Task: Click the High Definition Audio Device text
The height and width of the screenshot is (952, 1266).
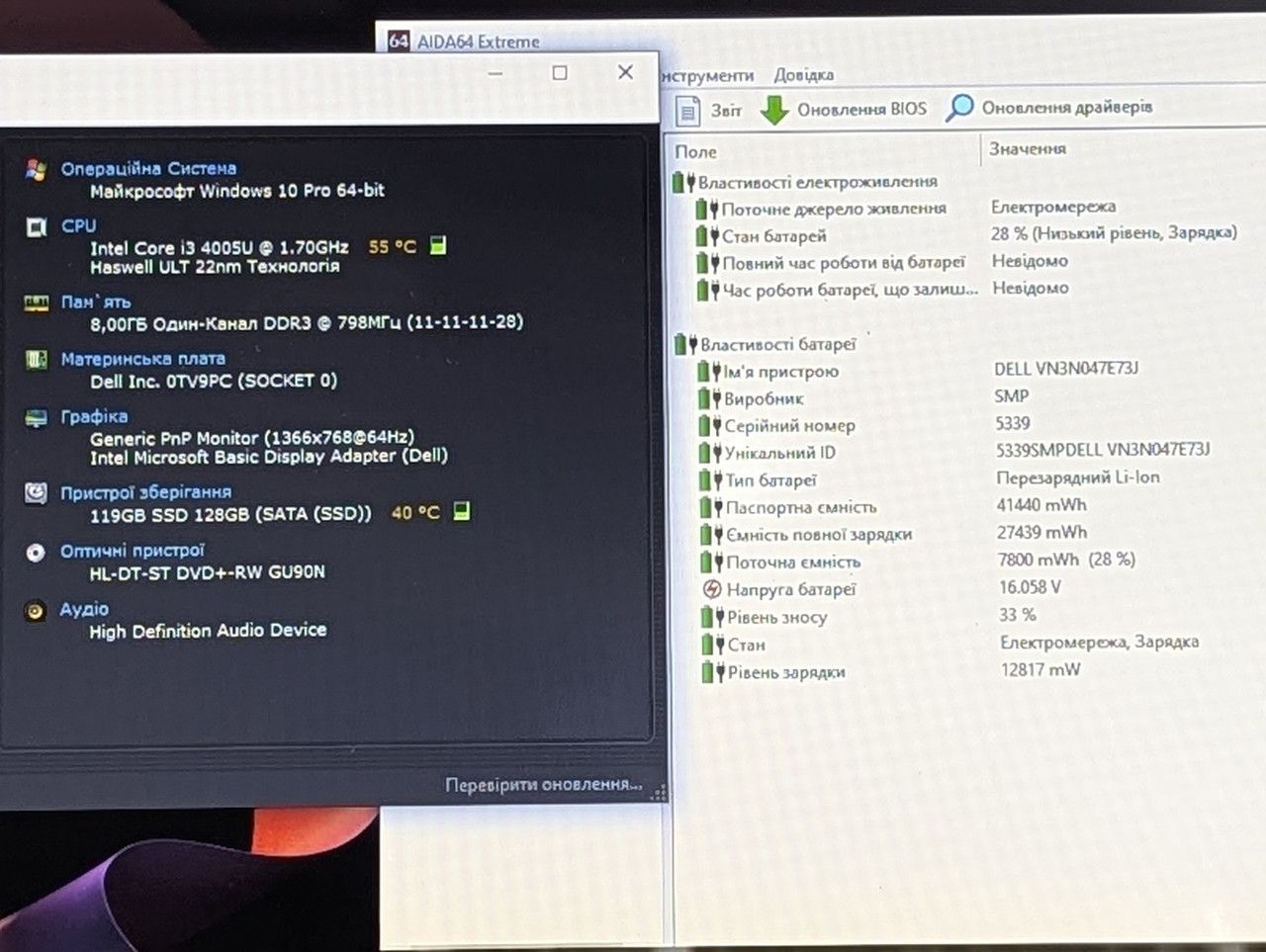Action: (208, 631)
